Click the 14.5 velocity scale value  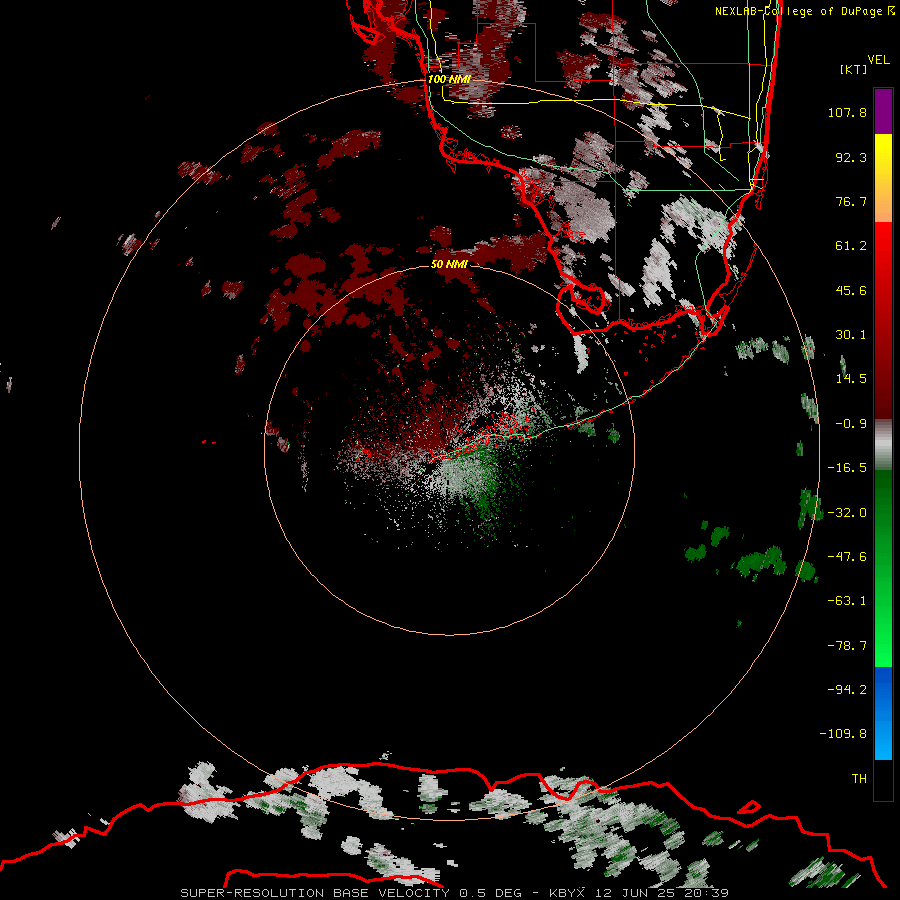pos(851,379)
